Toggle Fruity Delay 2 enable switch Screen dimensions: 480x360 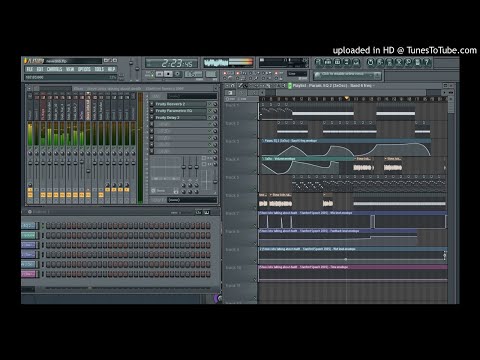click(210, 118)
